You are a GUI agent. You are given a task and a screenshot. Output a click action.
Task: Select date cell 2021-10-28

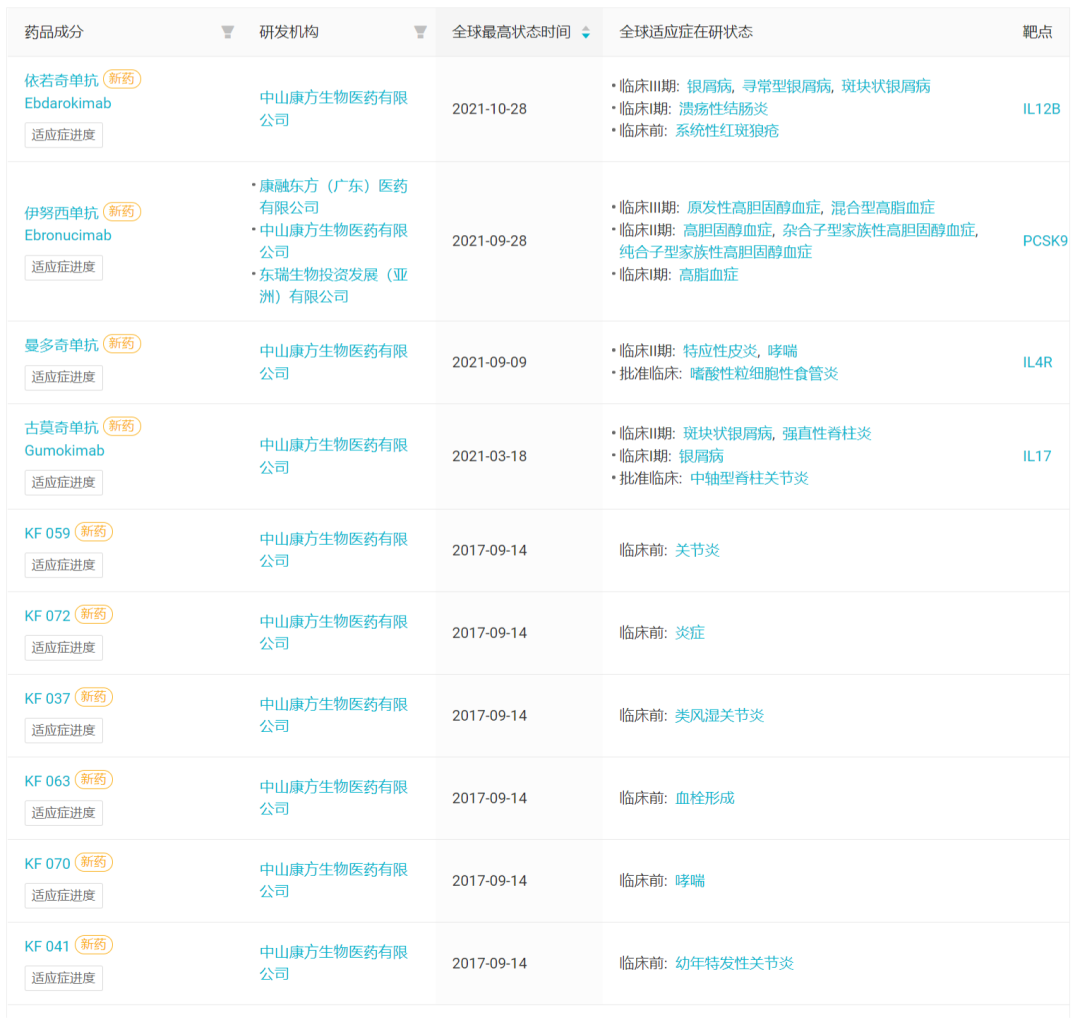point(489,109)
